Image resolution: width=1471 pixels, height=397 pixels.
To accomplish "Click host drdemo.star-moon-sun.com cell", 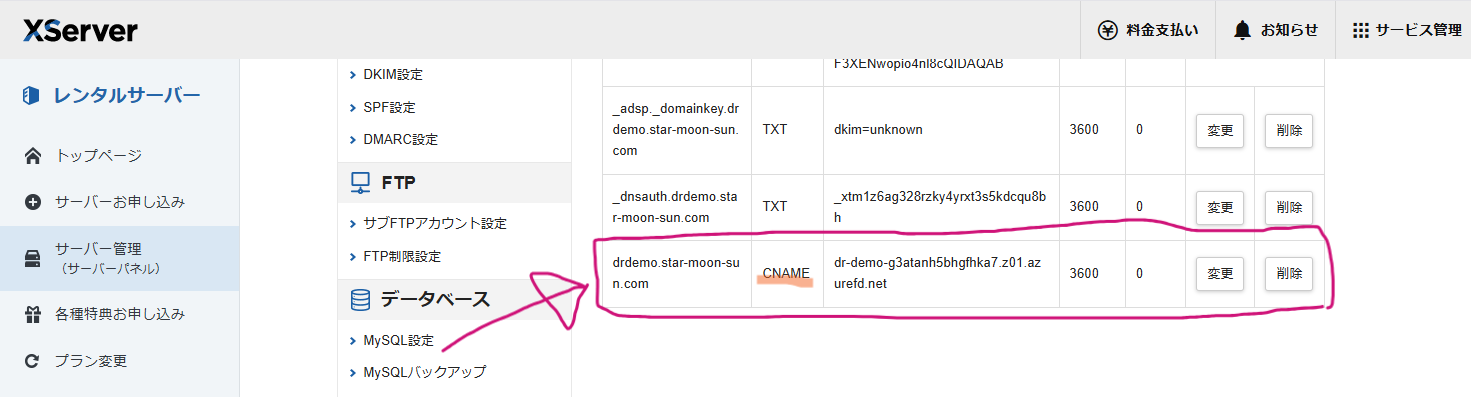I will 676,273.
